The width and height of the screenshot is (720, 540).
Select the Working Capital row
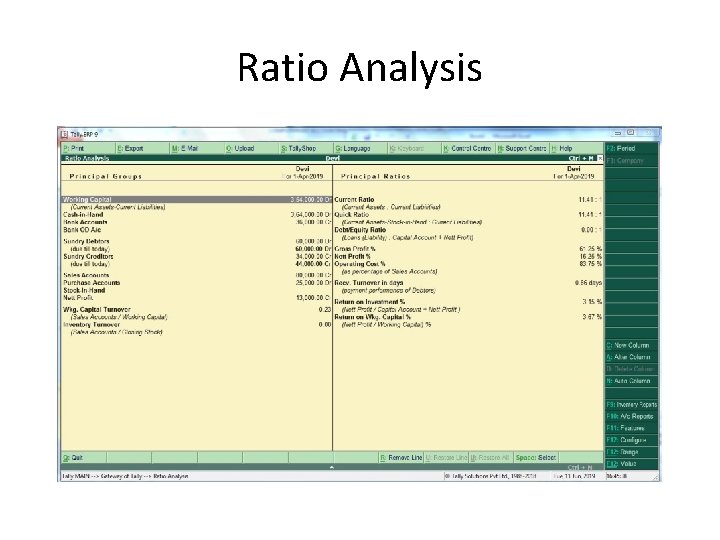point(197,200)
